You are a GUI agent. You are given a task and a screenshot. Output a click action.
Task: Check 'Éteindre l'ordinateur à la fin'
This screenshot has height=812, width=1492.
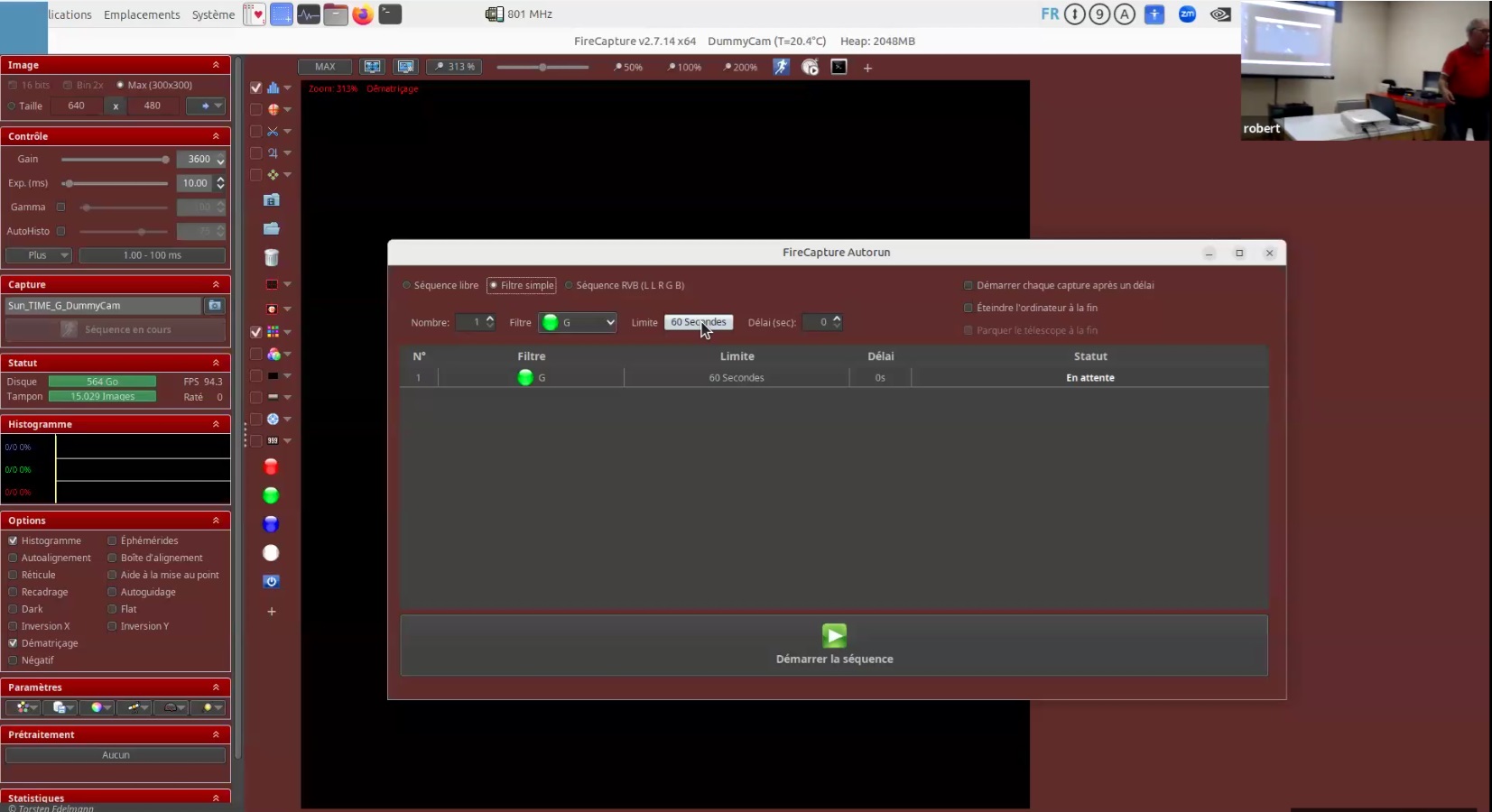tap(968, 308)
